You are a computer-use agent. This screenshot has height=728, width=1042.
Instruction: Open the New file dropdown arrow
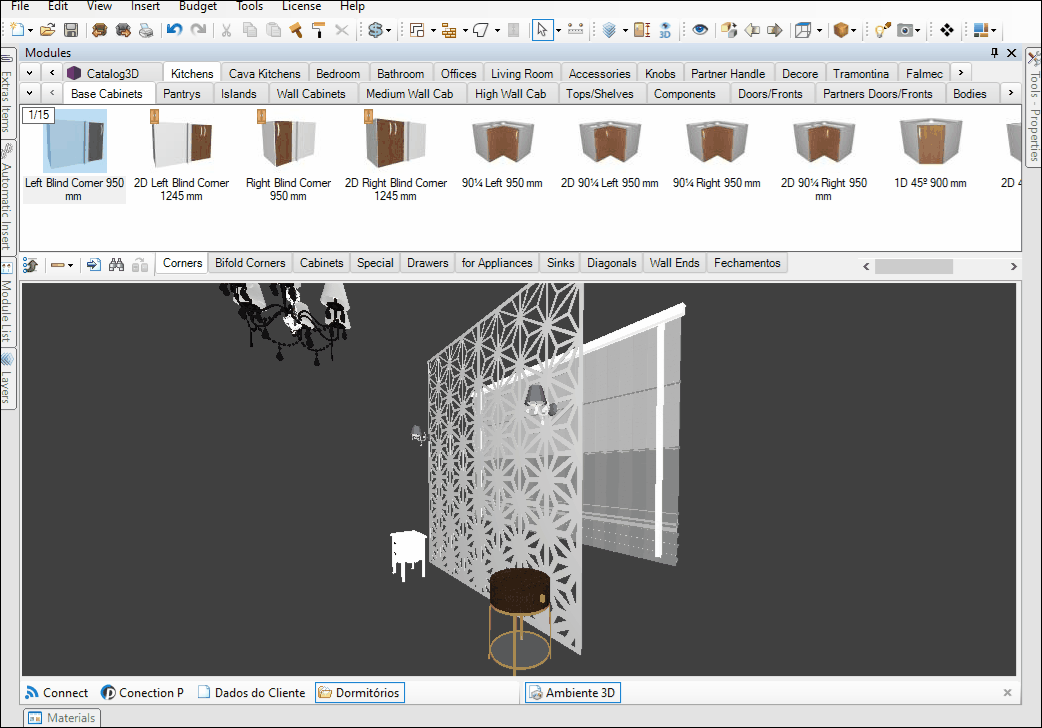30,31
